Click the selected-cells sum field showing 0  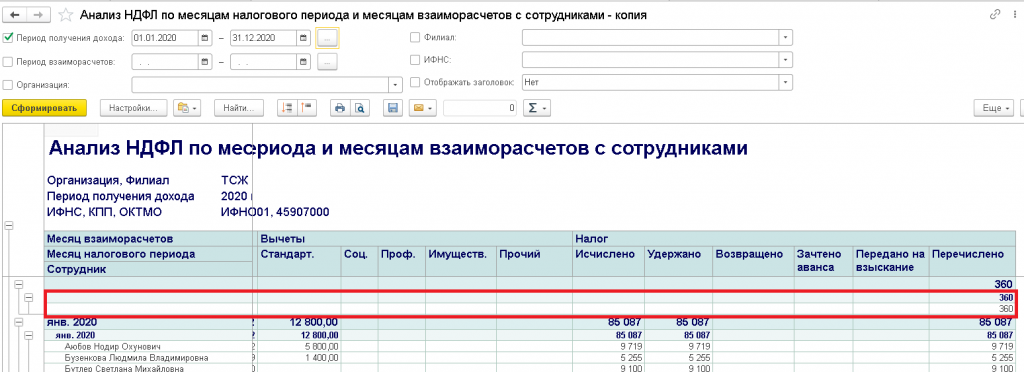point(481,108)
